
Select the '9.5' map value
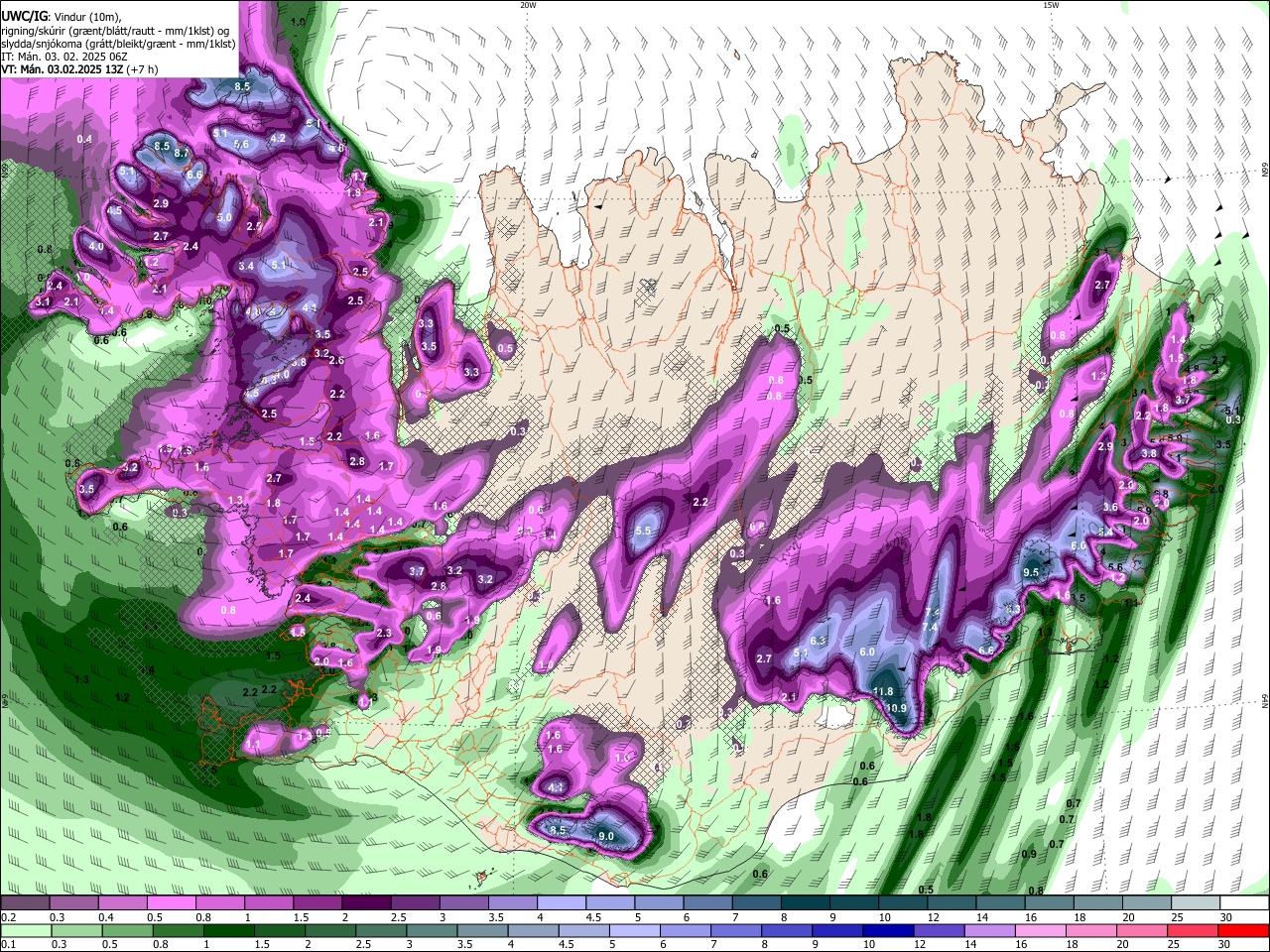(x=1031, y=573)
